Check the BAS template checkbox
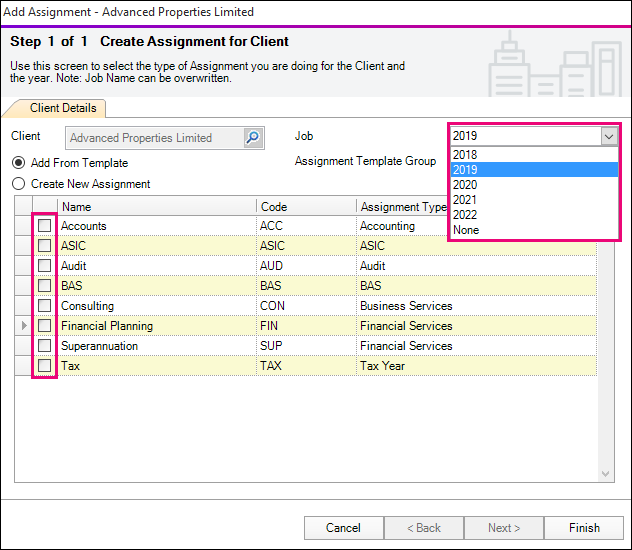 pyautogui.click(x=44, y=286)
